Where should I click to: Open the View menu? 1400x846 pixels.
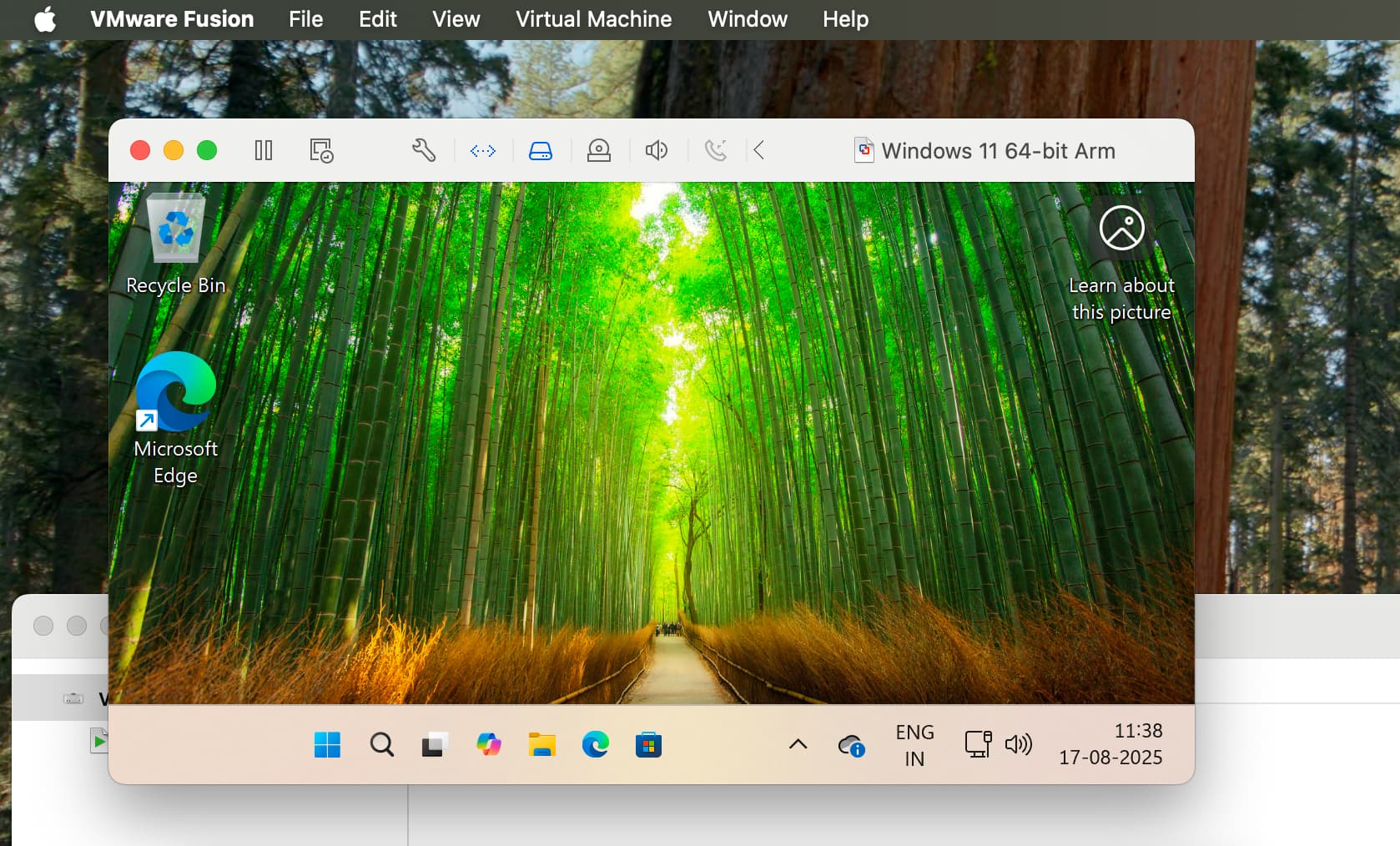456,19
